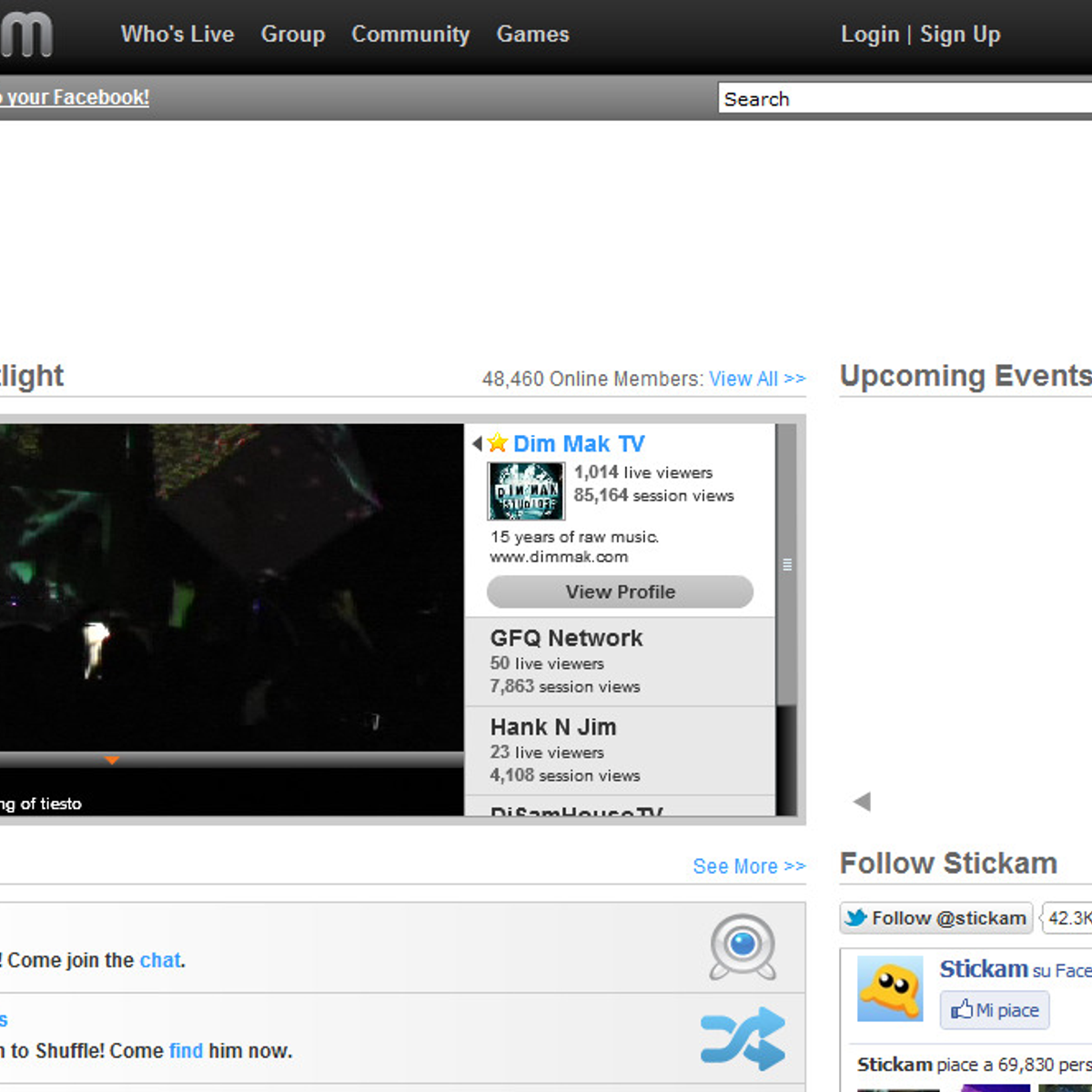Select Hank N Jim in the live list
This screenshot has height=1092, width=1092.
(x=621, y=751)
